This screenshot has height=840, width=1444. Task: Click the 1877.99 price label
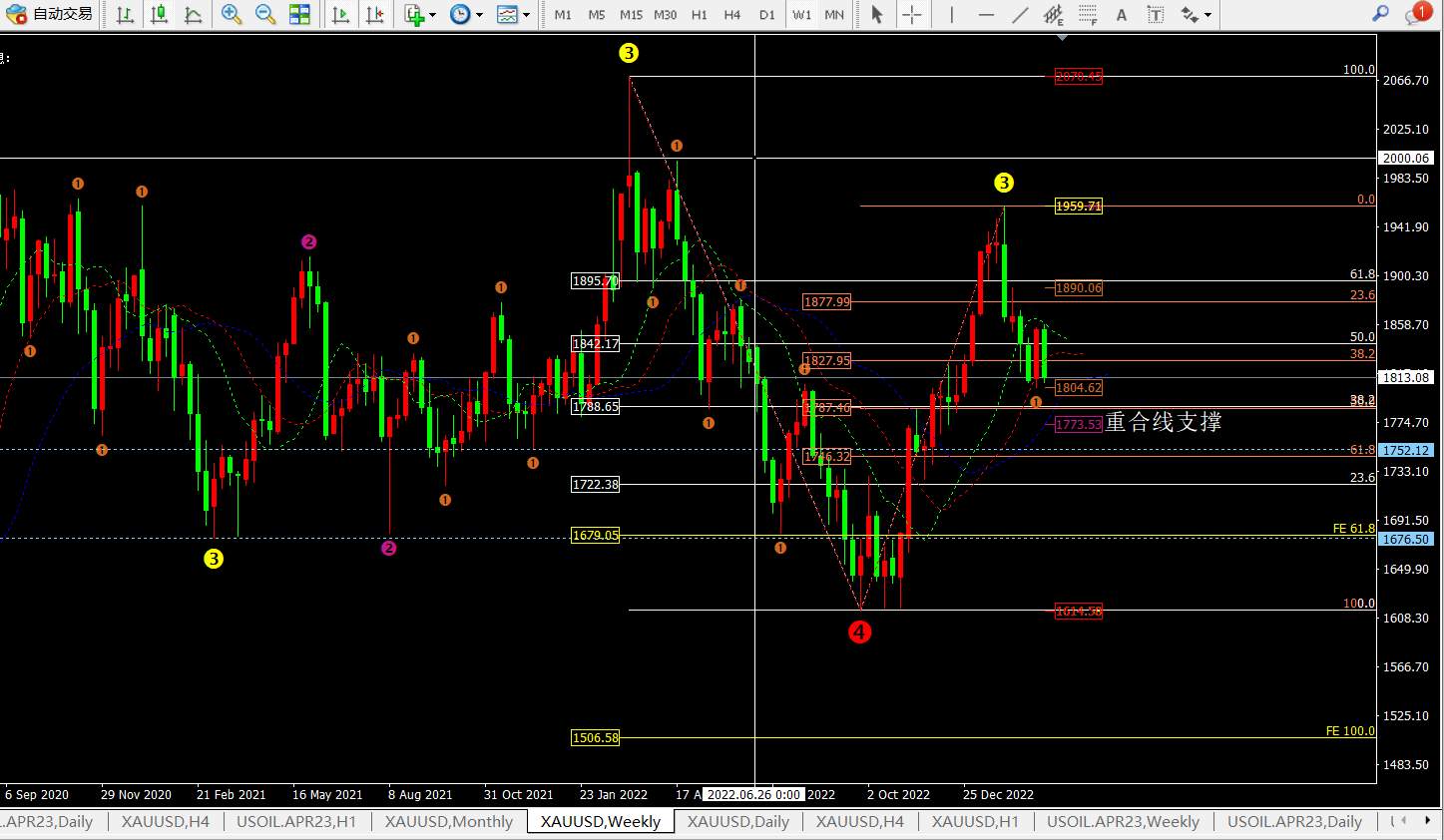point(827,302)
